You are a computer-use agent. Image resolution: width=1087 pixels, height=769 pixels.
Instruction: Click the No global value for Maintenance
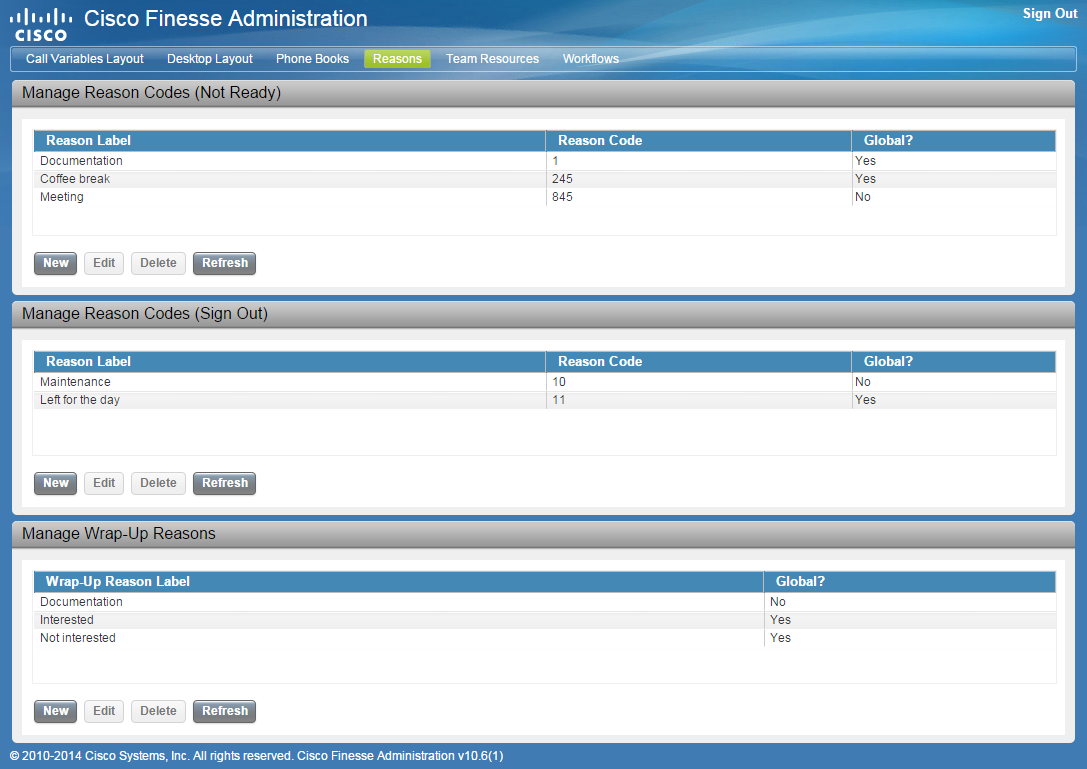[x=862, y=382]
